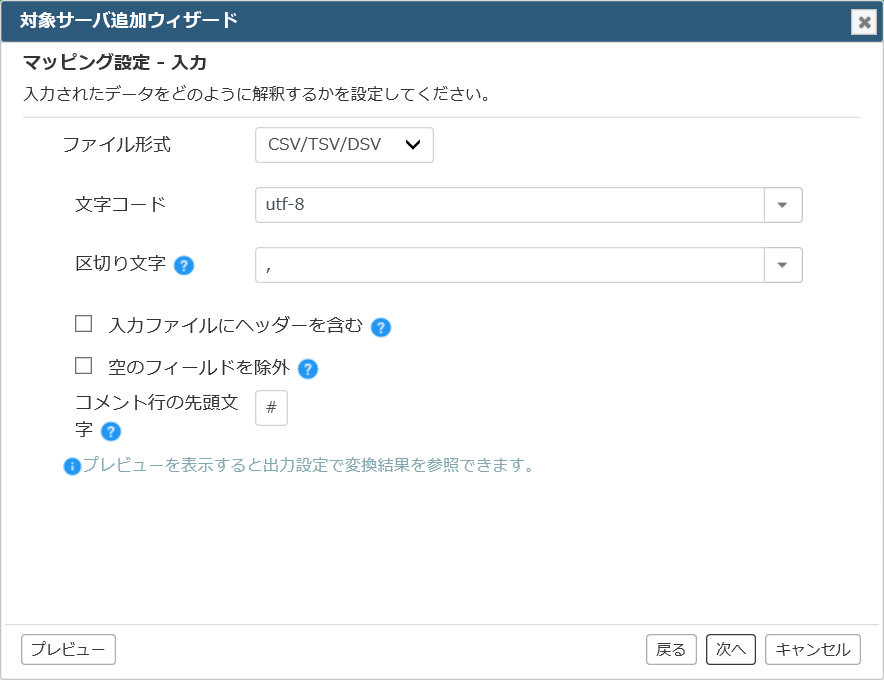This screenshot has width=884, height=680.
Task: Open help for 入力ファイルにヘッダーを含む option
Action: [x=381, y=327]
